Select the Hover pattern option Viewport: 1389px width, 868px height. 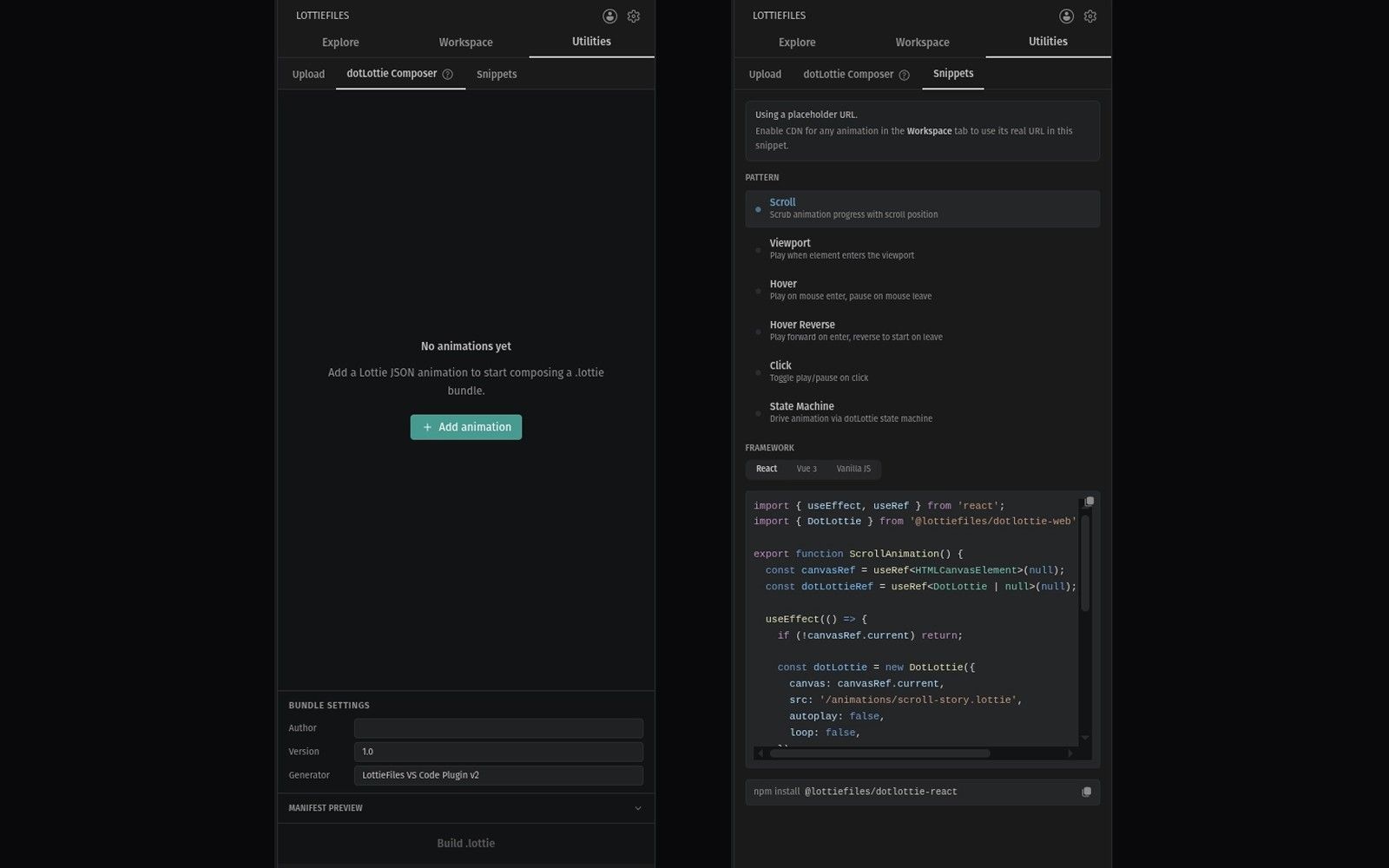tap(922, 290)
